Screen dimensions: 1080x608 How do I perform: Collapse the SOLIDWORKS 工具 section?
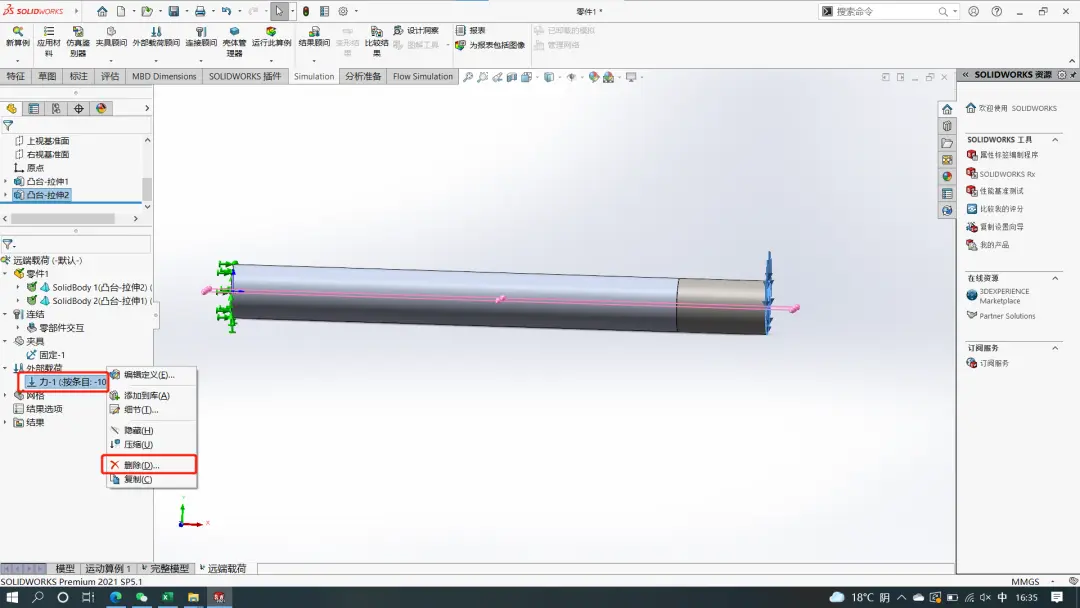pos(1055,140)
